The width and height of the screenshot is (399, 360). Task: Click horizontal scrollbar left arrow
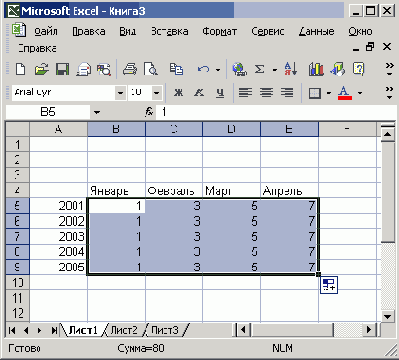[x=243, y=330]
